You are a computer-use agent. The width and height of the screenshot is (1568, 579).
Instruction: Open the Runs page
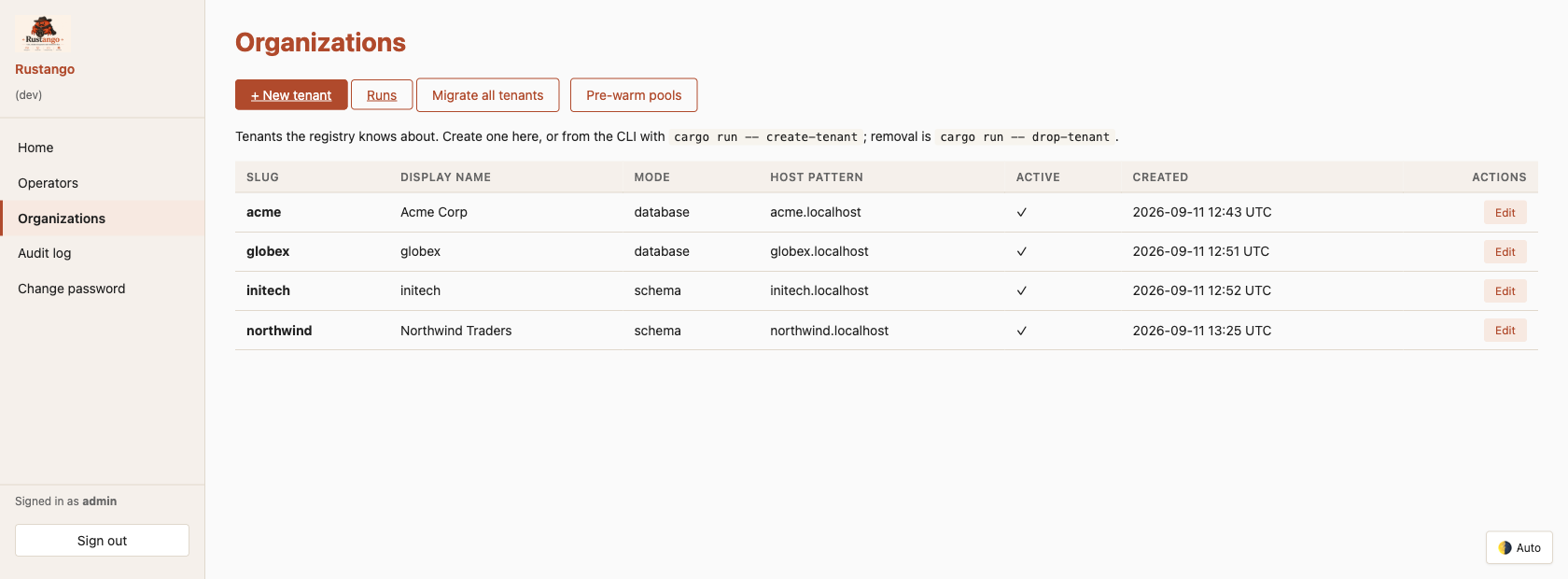pos(382,95)
